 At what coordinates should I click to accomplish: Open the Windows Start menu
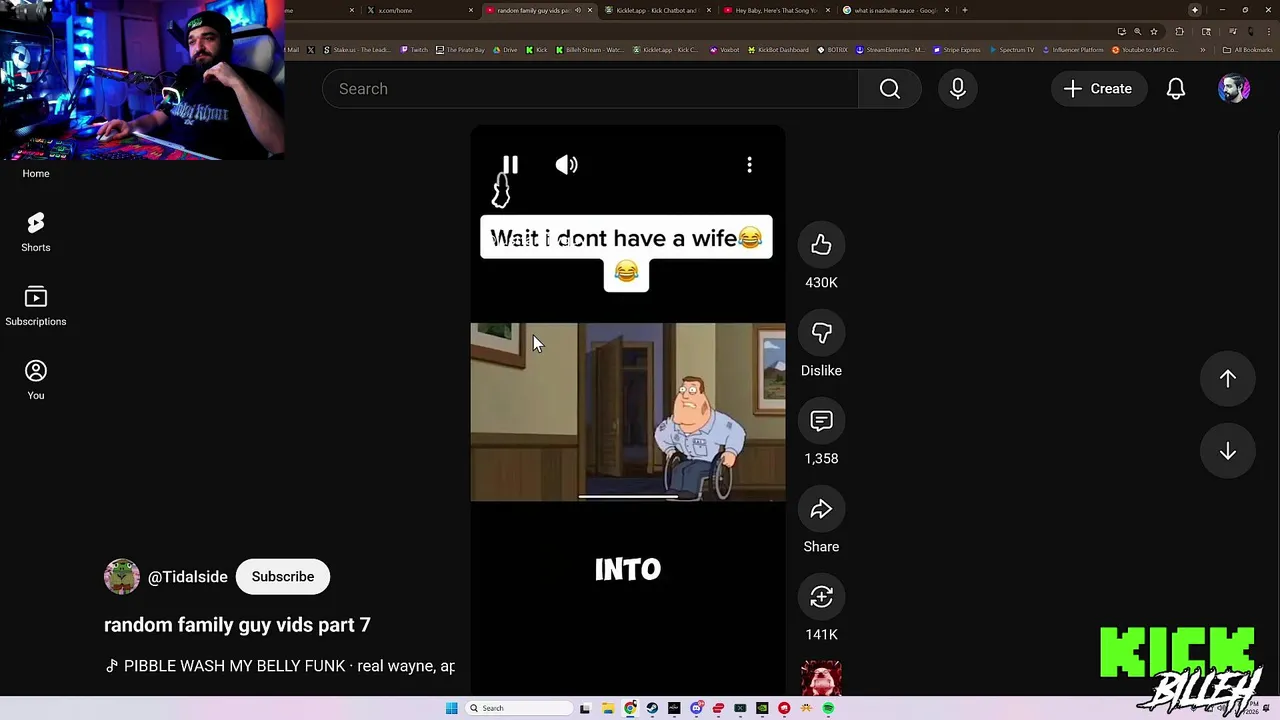pyautogui.click(x=451, y=708)
